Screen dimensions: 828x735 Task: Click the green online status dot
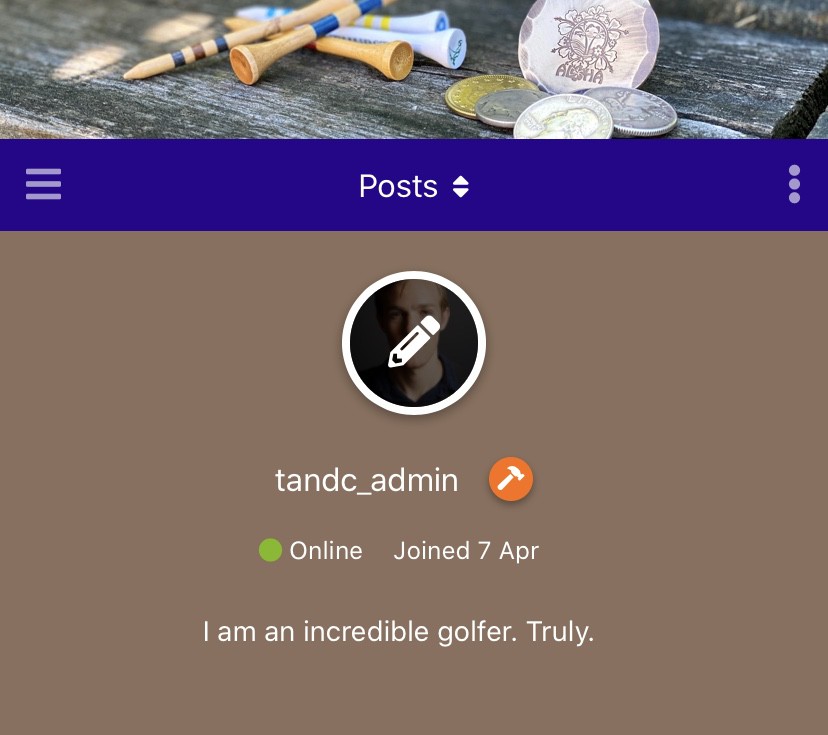click(270, 550)
